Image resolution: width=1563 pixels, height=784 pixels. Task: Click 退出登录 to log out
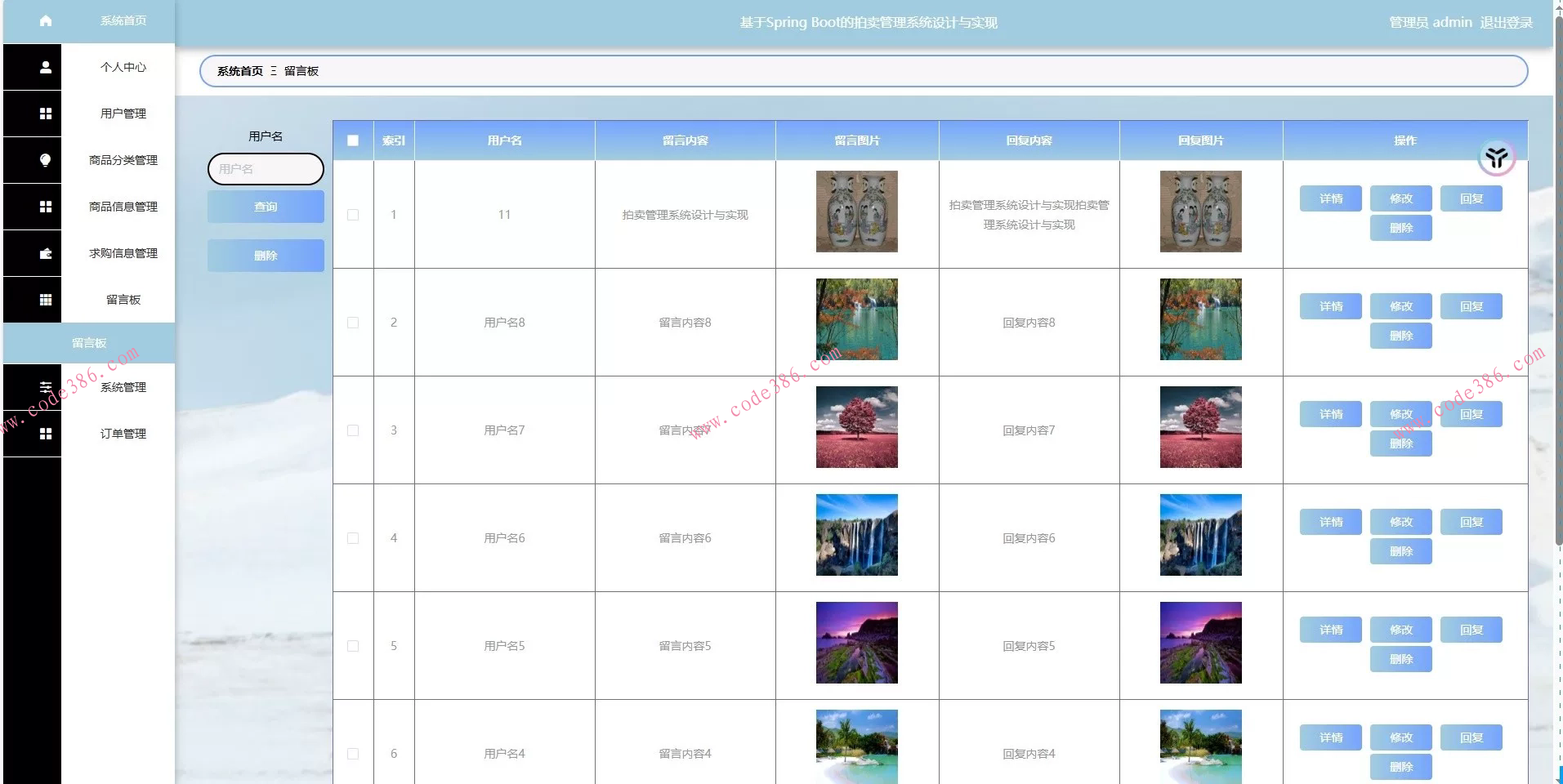[x=1506, y=23]
